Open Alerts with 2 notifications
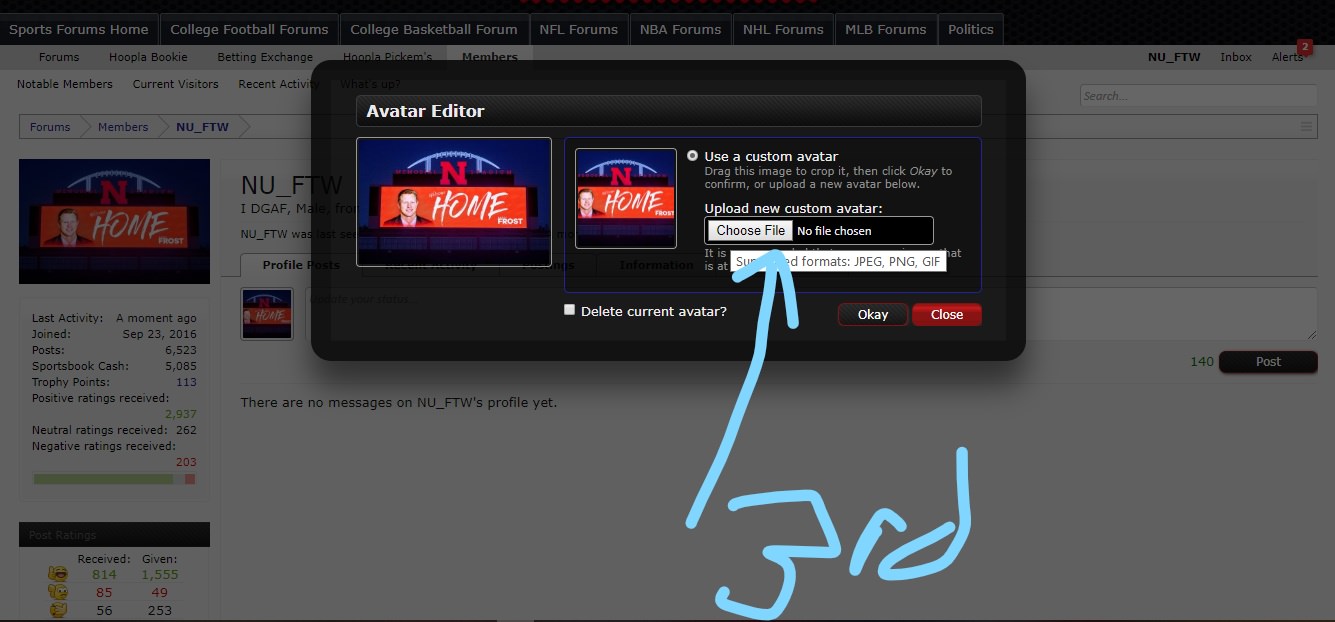The width and height of the screenshot is (1335, 622). tap(1288, 57)
